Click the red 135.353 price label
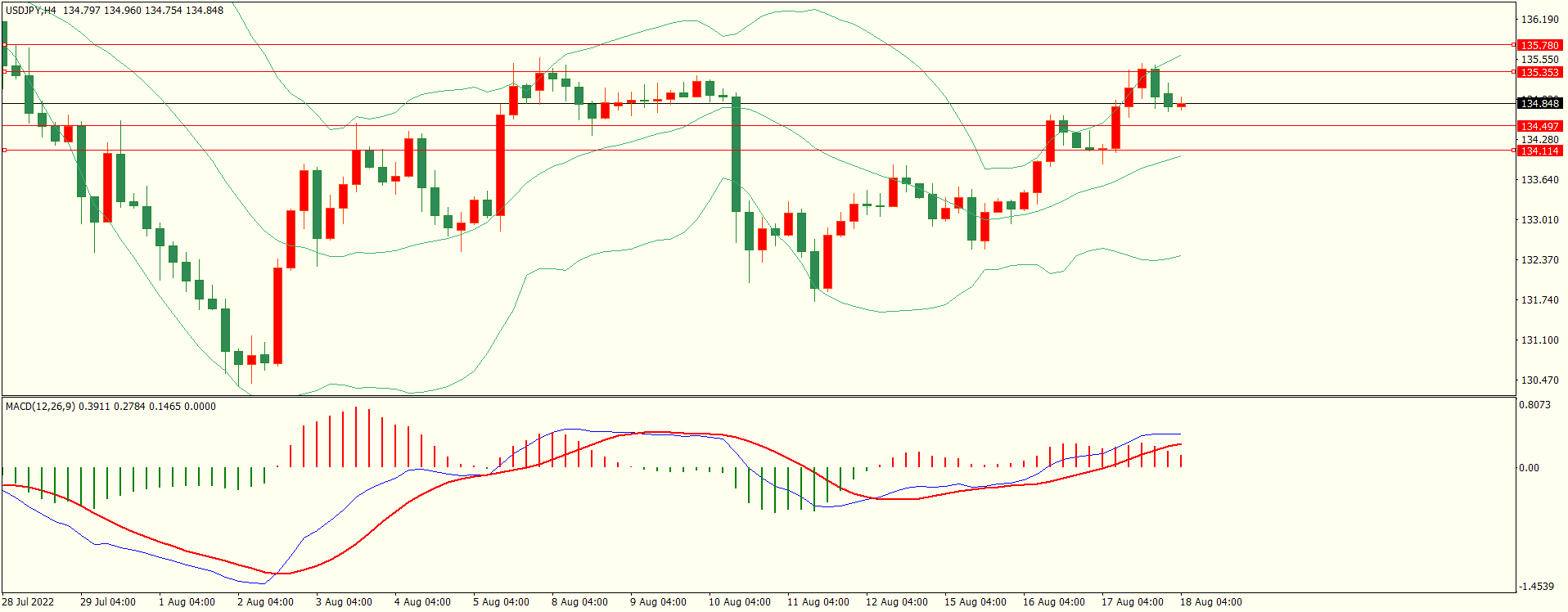 coord(1539,73)
